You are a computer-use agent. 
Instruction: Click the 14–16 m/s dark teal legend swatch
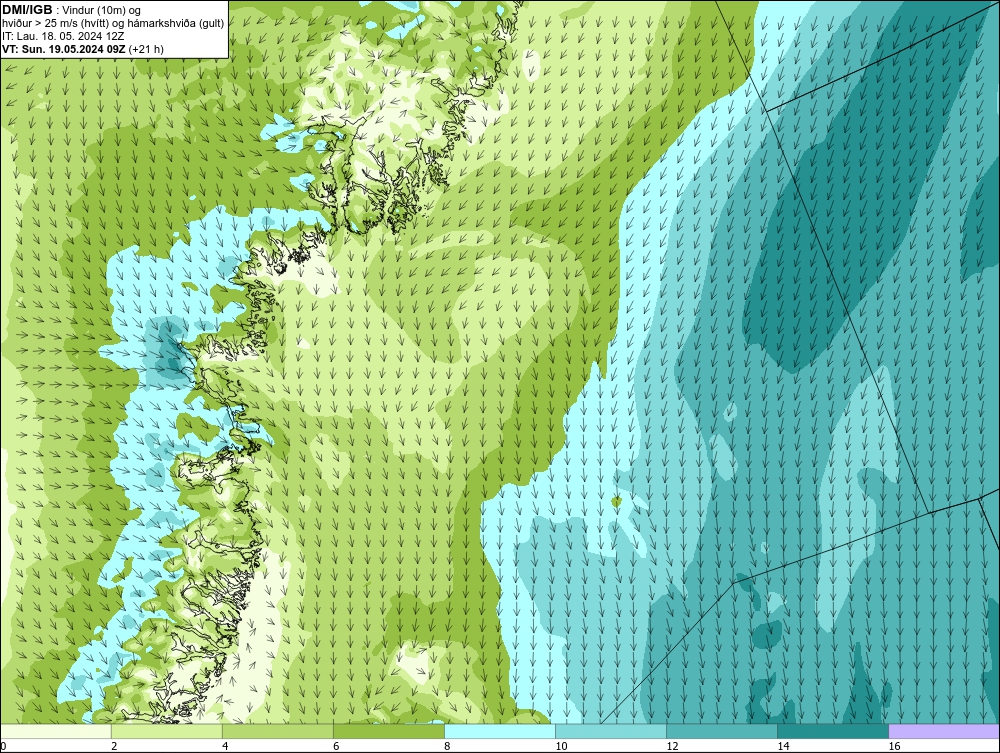tap(833, 731)
